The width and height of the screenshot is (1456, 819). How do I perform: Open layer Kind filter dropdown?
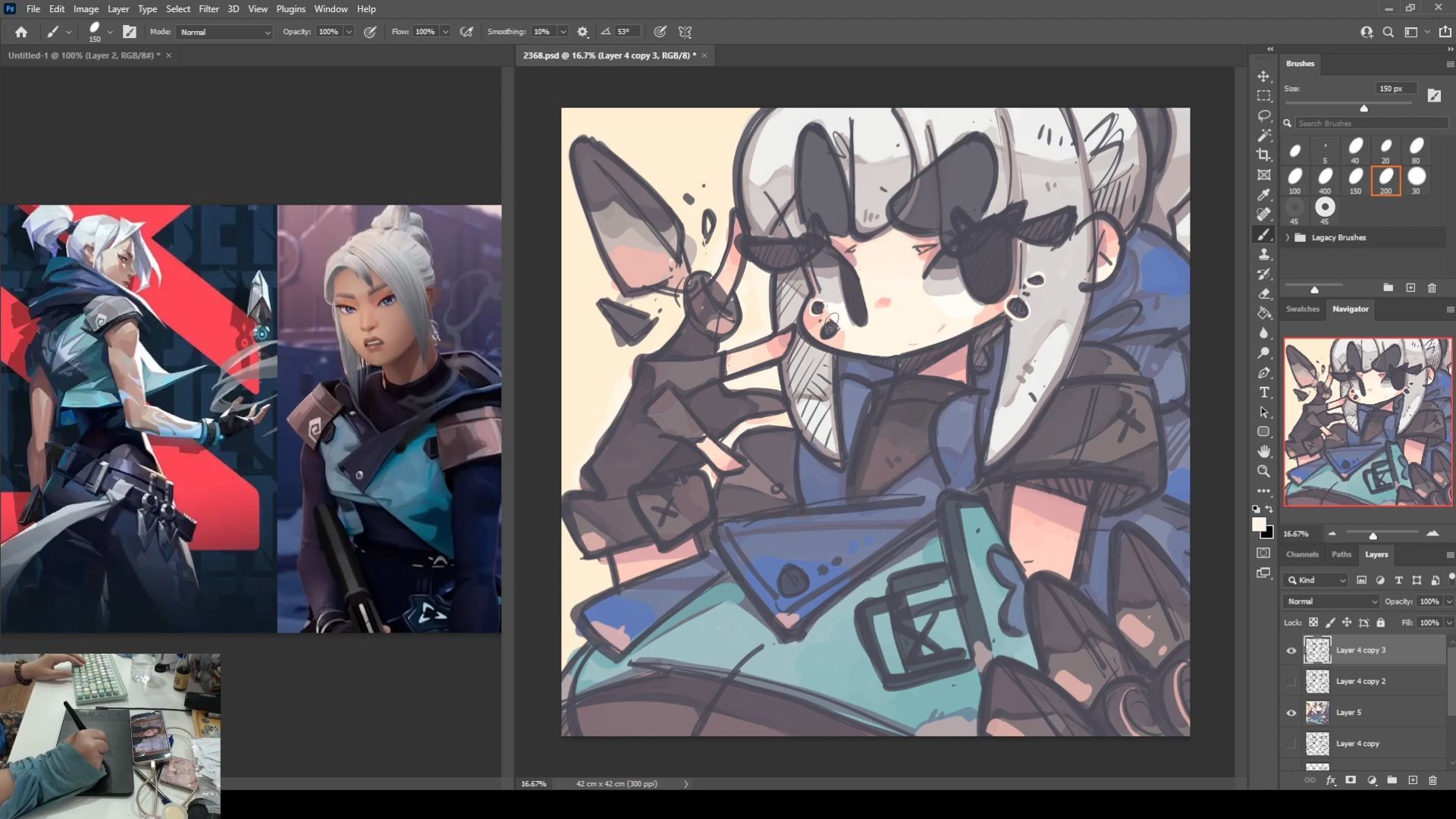(1316, 580)
